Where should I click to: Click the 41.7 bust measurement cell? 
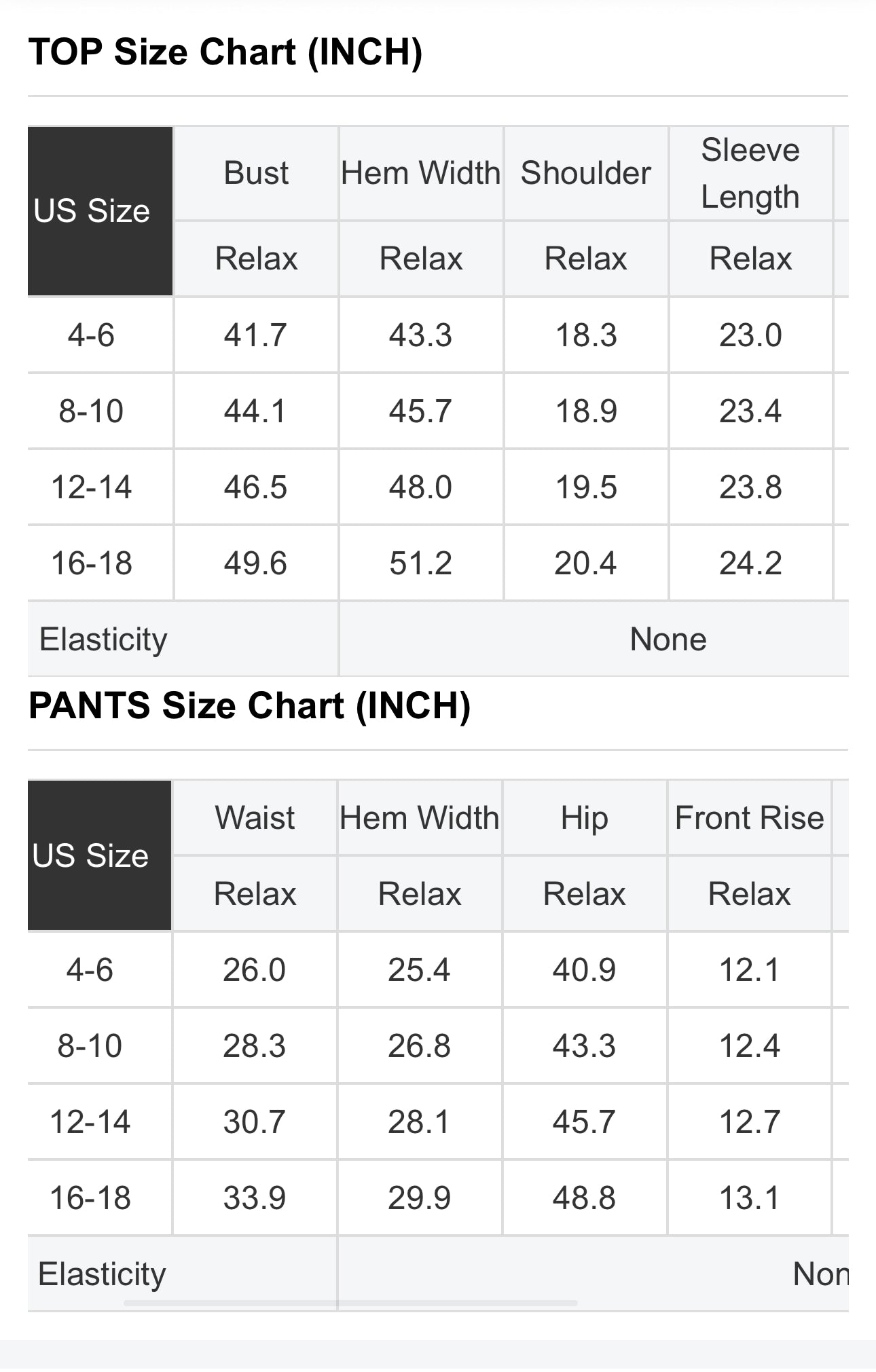(255, 335)
